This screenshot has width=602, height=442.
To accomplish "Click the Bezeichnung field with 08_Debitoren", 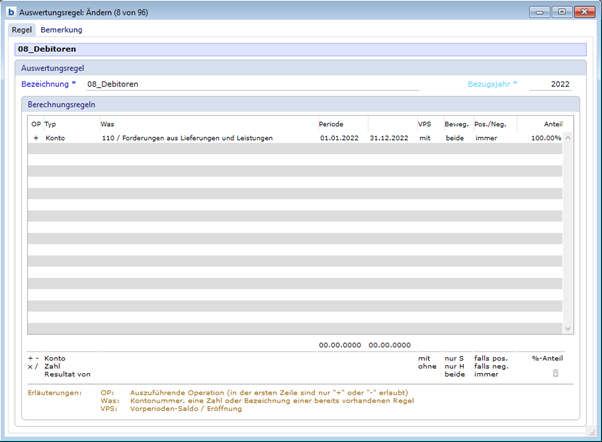I will (250, 85).
